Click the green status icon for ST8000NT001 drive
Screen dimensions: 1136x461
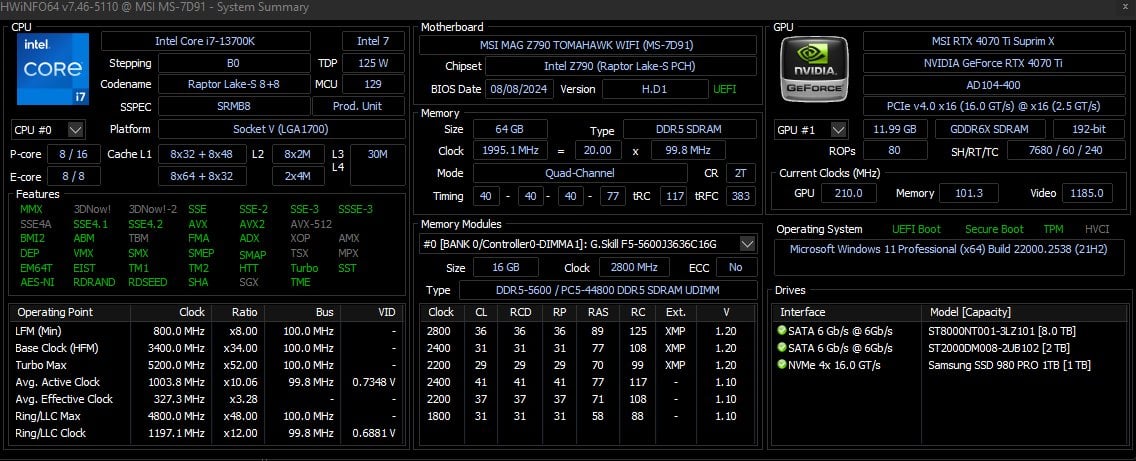(x=781, y=331)
